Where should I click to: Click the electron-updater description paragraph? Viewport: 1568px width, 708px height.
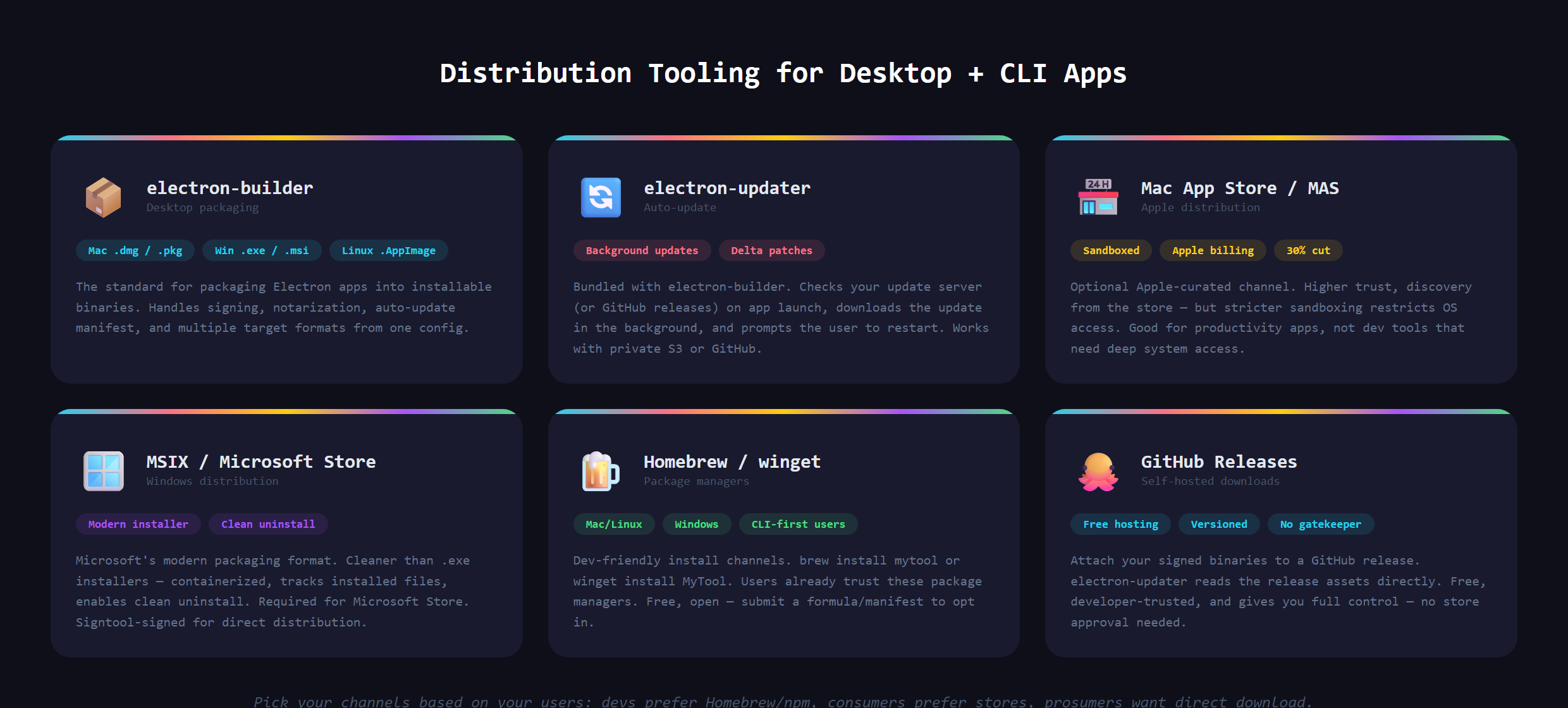pos(781,317)
